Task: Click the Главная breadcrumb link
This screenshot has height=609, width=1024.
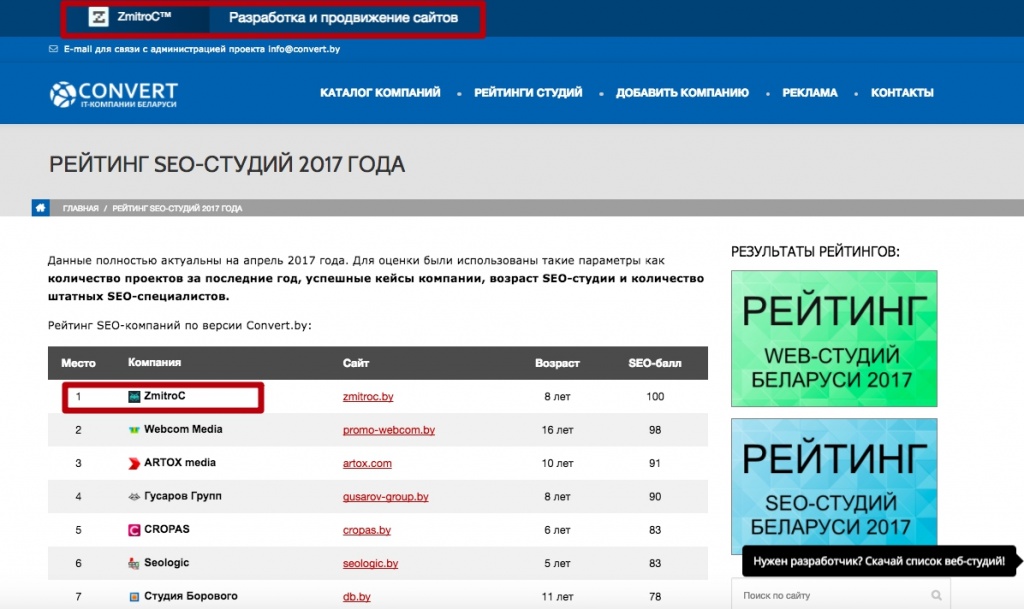Action: (x=80, y=208)
